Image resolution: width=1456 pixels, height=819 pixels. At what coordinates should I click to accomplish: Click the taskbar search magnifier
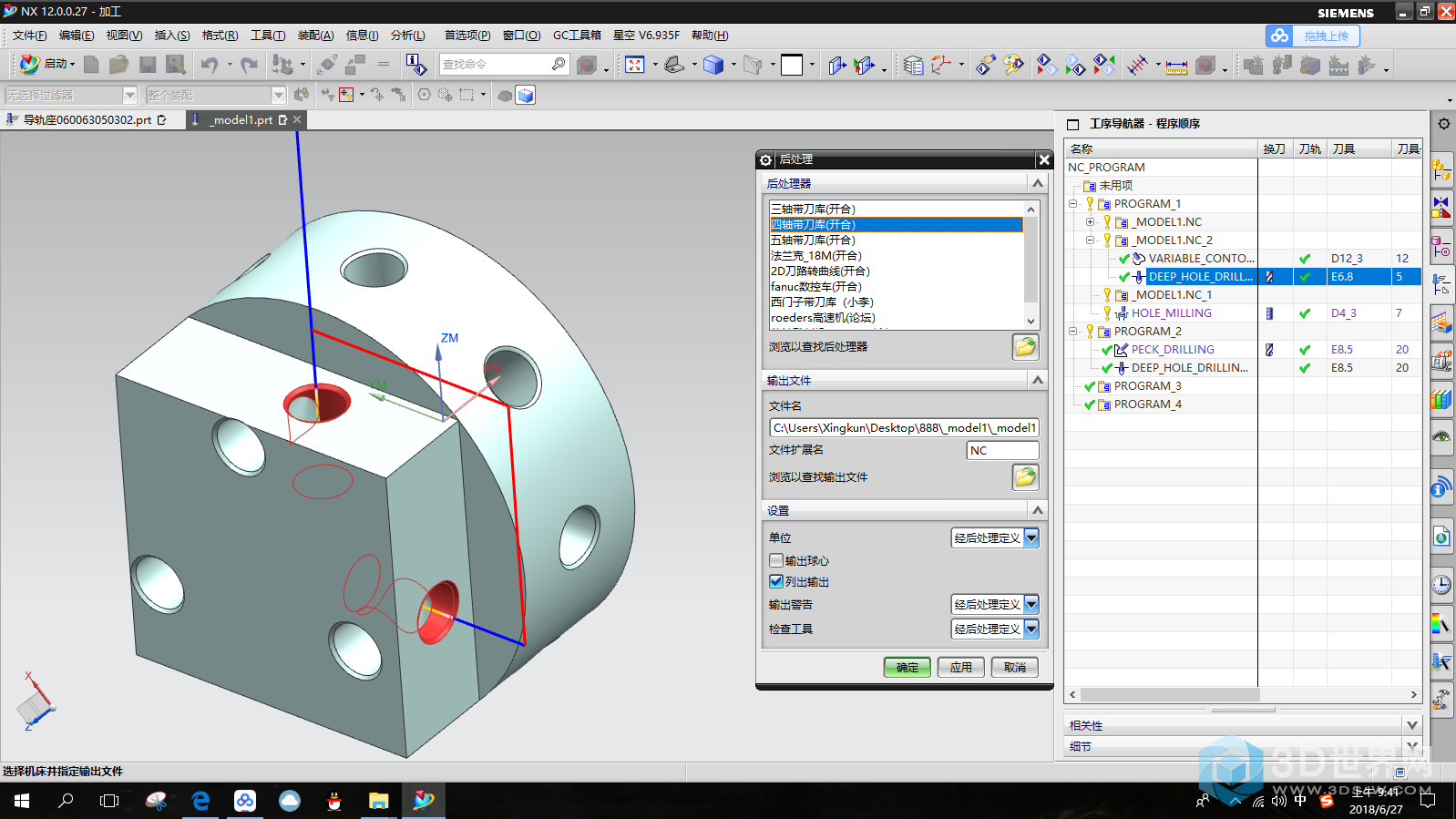[66, 801]
